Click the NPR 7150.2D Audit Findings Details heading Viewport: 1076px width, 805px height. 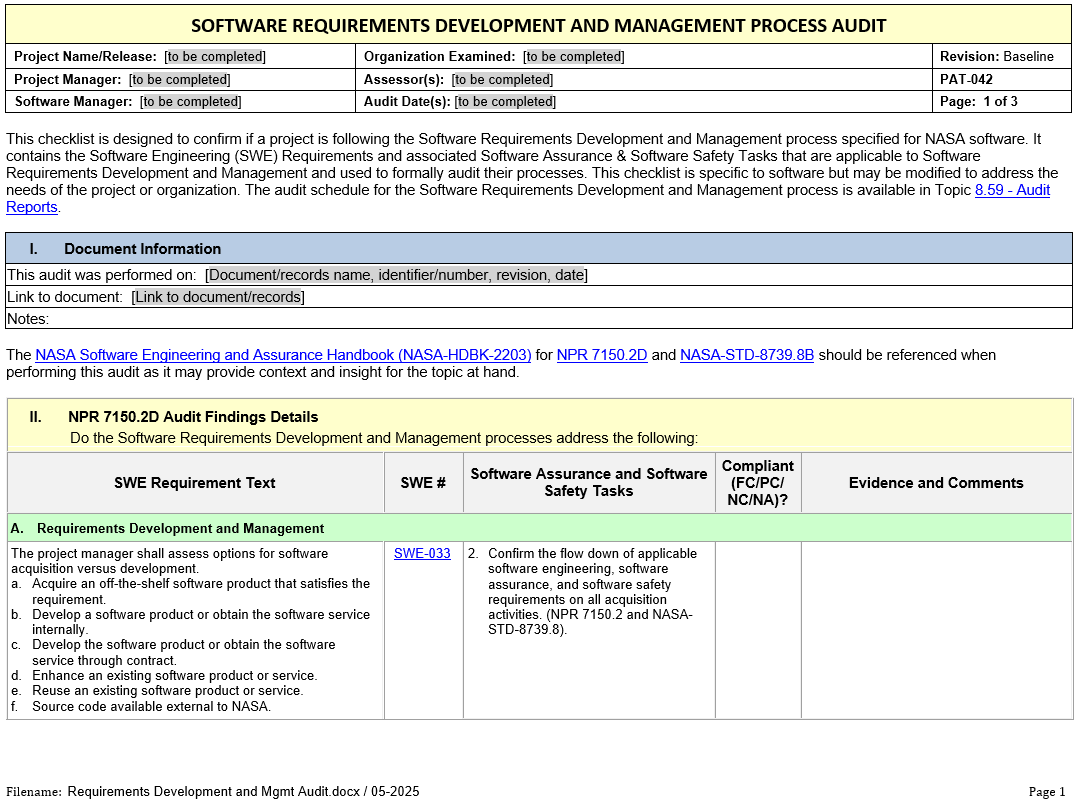coord(193,417)
